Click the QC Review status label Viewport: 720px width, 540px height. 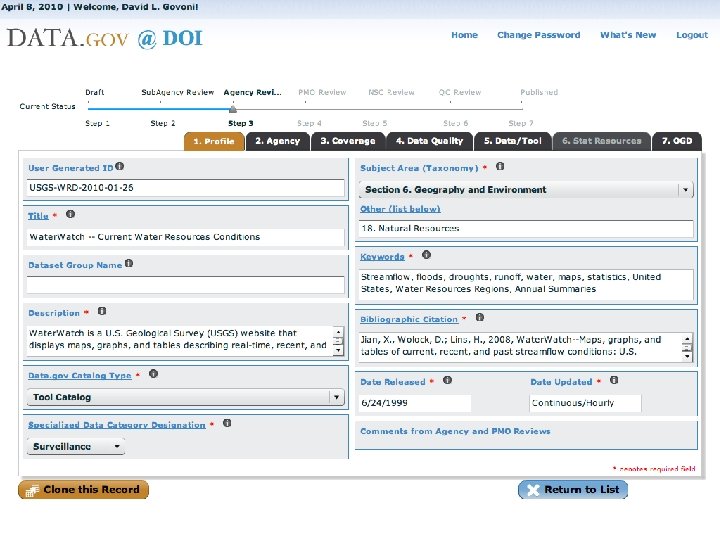tap(460, 92)
